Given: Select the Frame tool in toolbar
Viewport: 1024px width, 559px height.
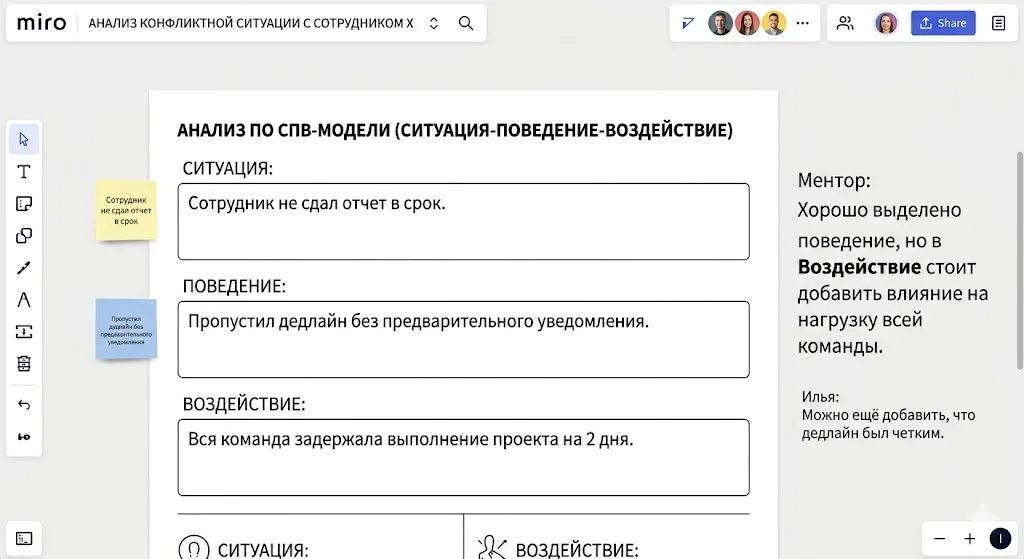Looking at the screenshot, I should coord(24,332).
